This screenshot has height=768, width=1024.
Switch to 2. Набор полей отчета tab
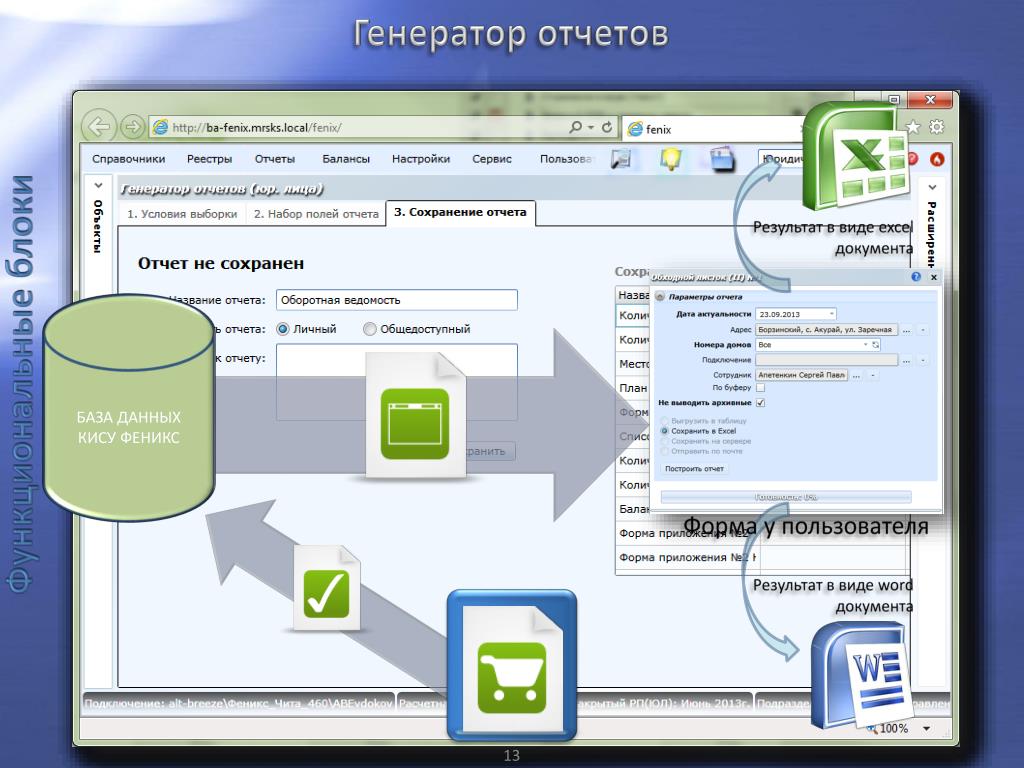(316, 214)
